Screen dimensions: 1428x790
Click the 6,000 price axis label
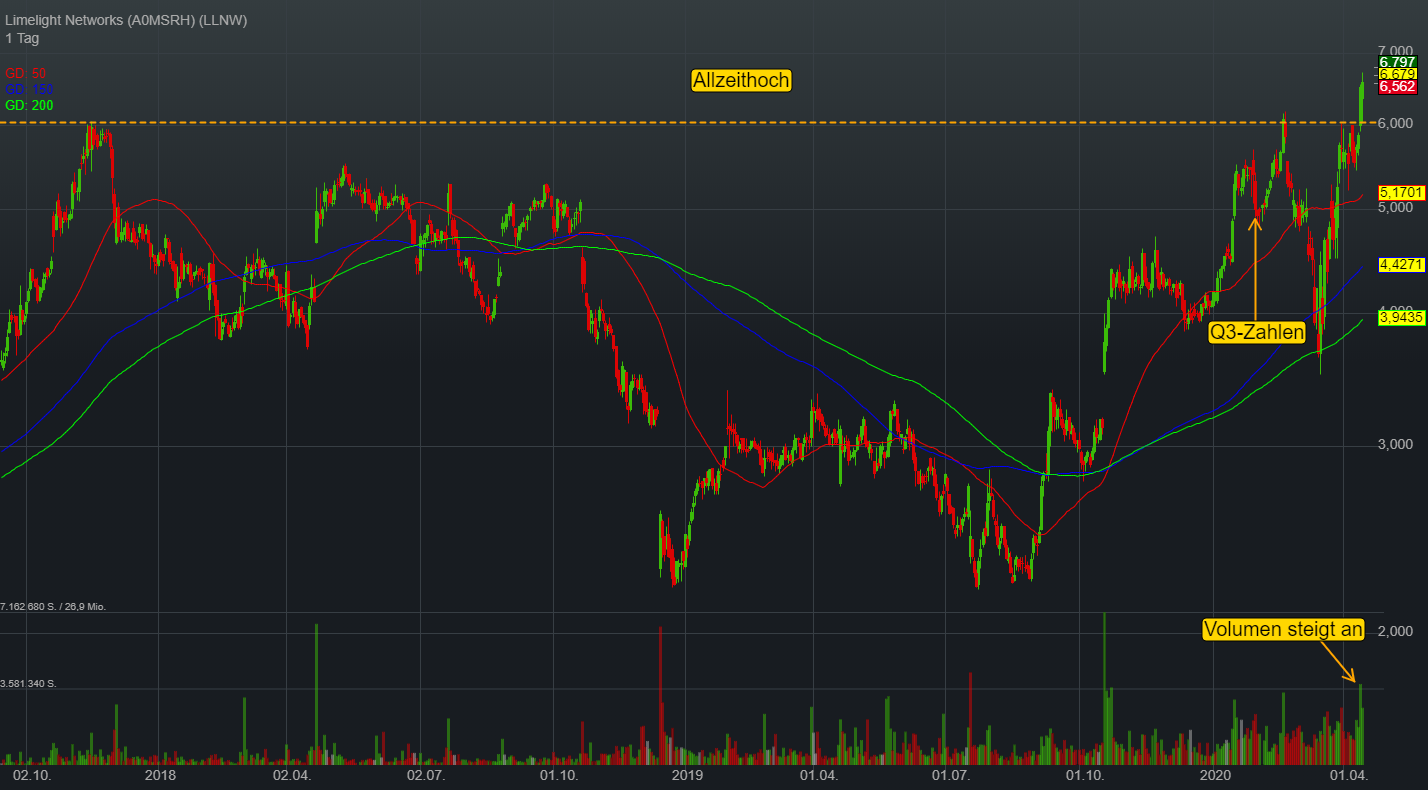click(1395, 122)
